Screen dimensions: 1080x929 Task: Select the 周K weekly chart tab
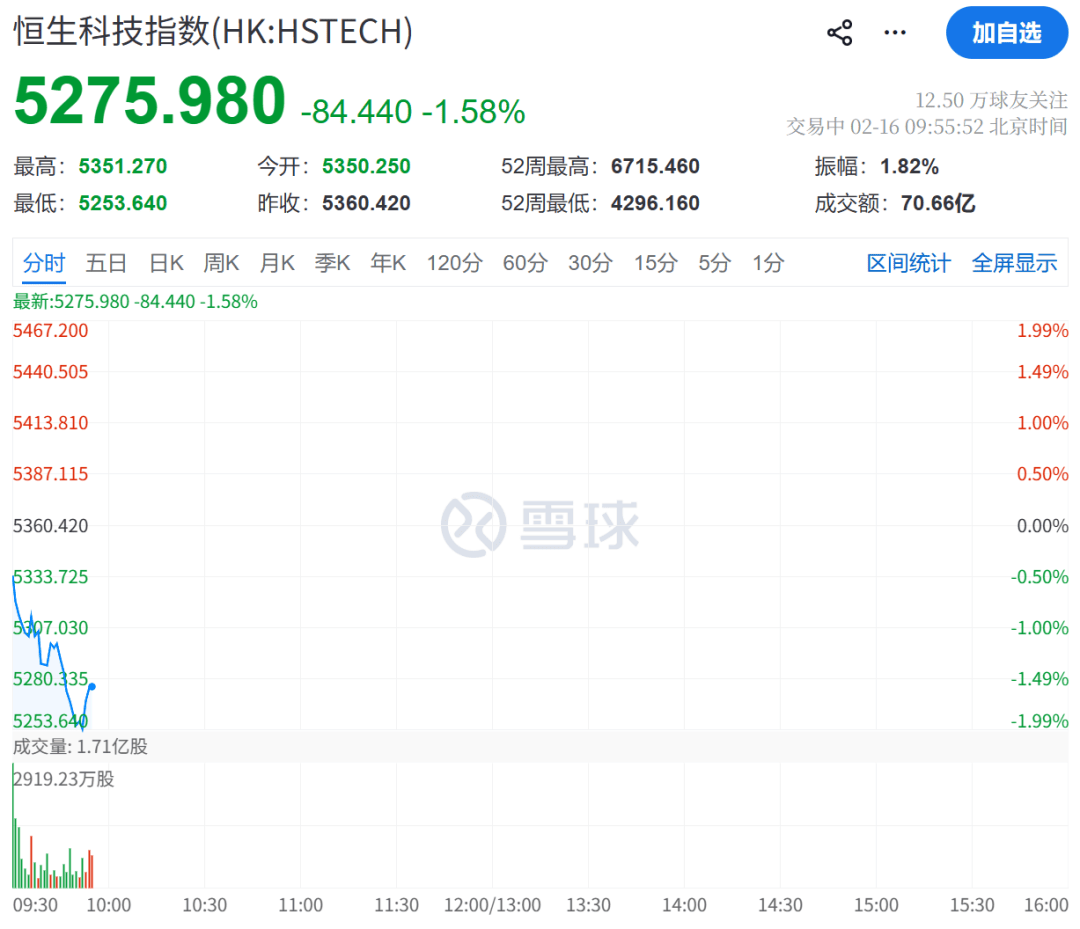(221, 263)
